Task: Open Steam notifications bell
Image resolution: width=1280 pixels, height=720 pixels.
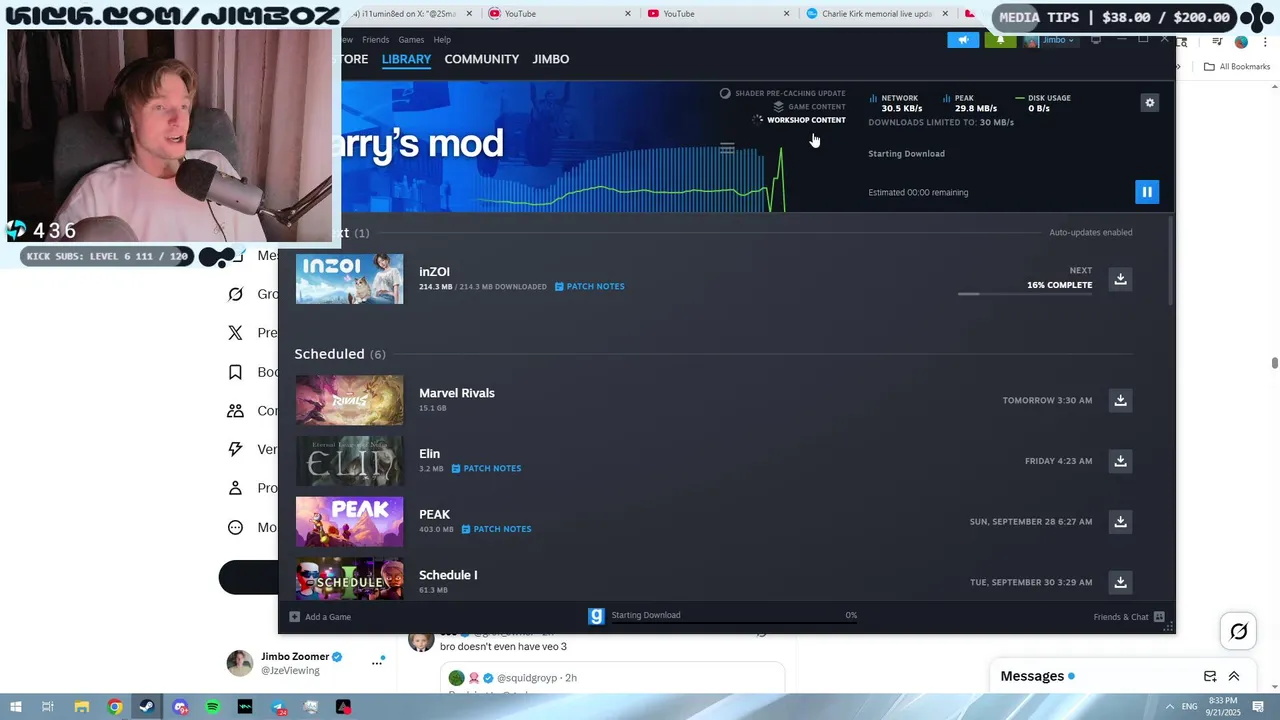Action: (x=1000, y=40)
